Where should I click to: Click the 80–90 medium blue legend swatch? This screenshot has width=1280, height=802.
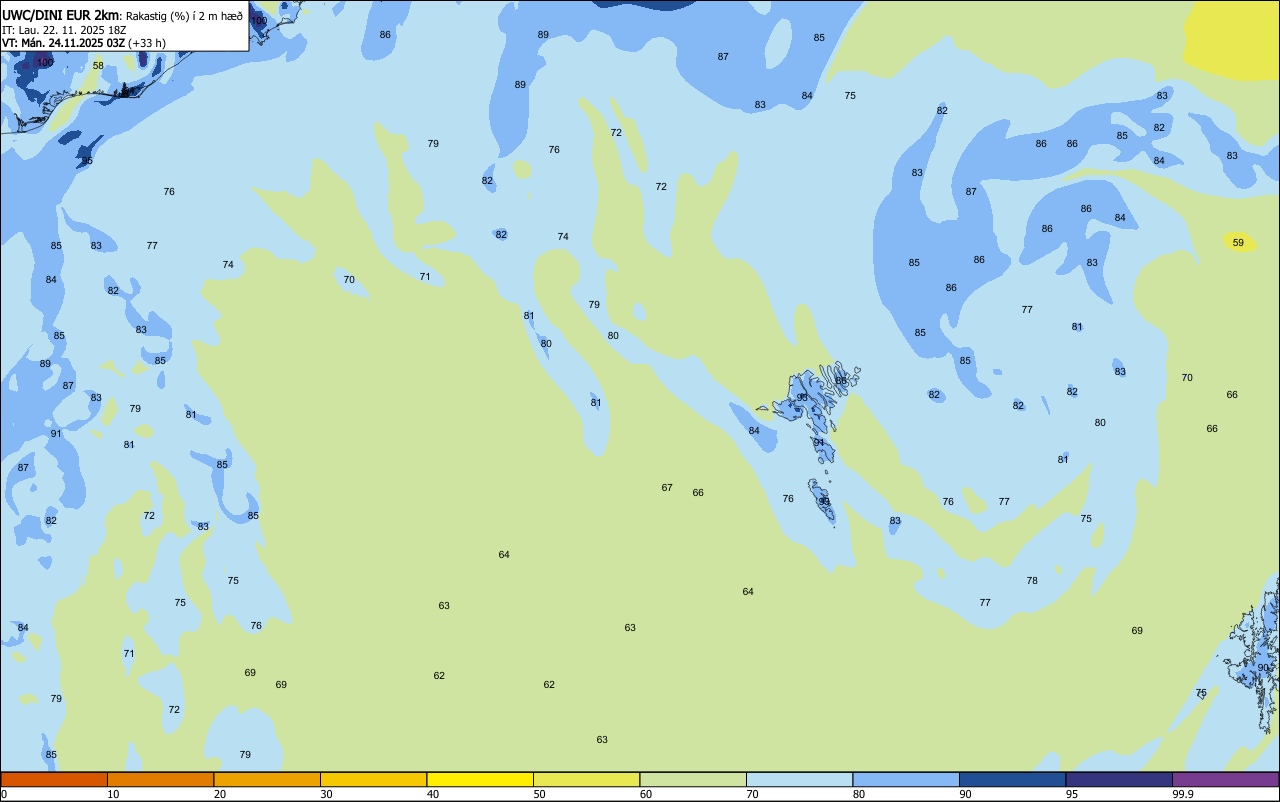[906, 779]
